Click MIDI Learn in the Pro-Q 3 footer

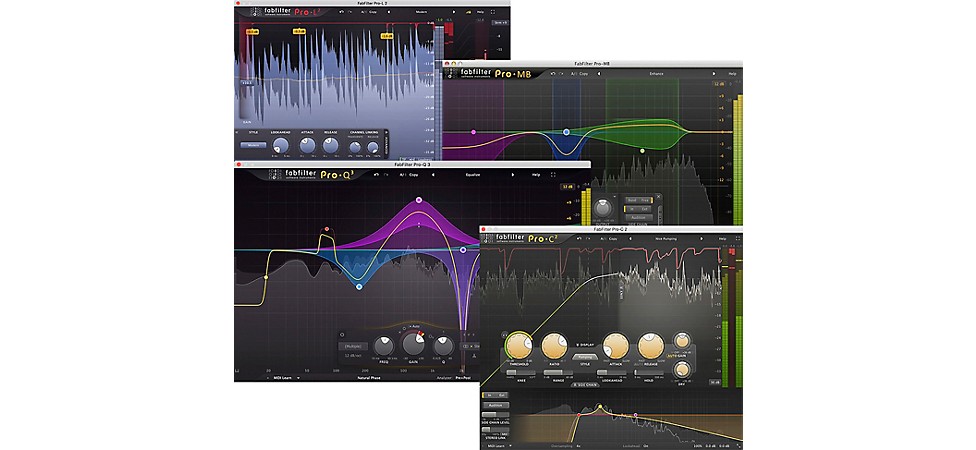point(283,378)
